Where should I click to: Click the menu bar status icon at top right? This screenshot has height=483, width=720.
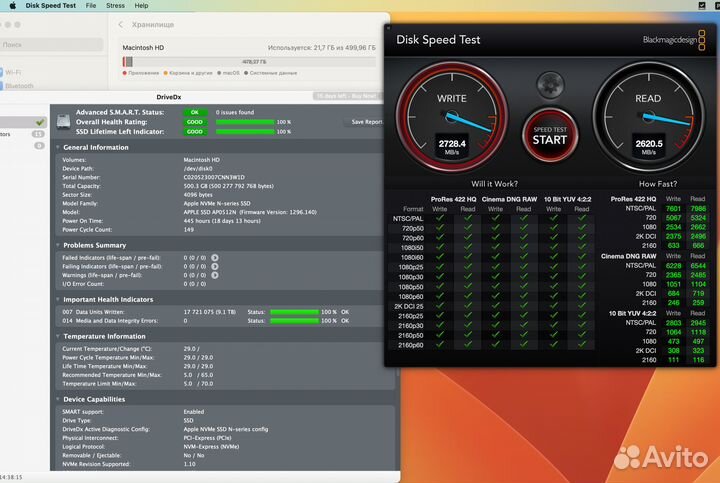702,6
